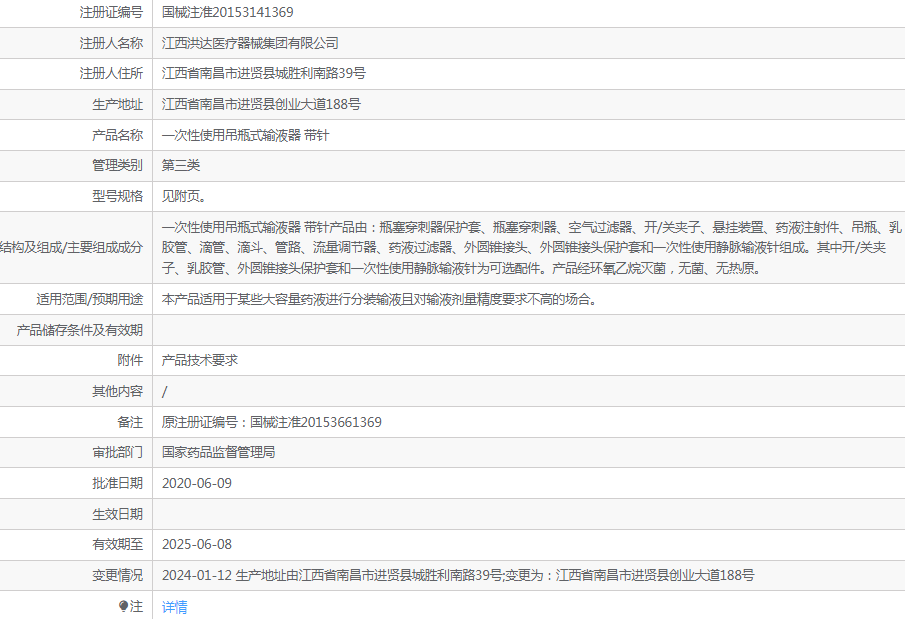905x619 pixels.
Task: Select the slash value in 其他内容 row
Action: pyautogui.click(x=164, y=391)
